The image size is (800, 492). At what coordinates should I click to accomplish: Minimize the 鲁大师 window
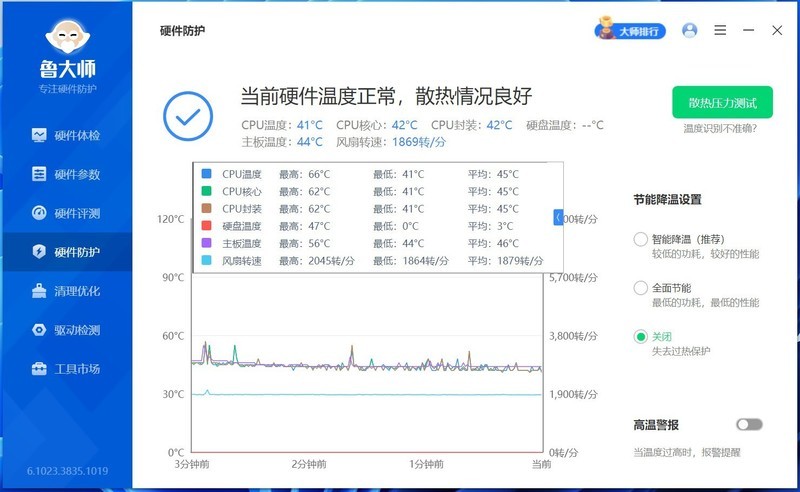pos(748,31)
